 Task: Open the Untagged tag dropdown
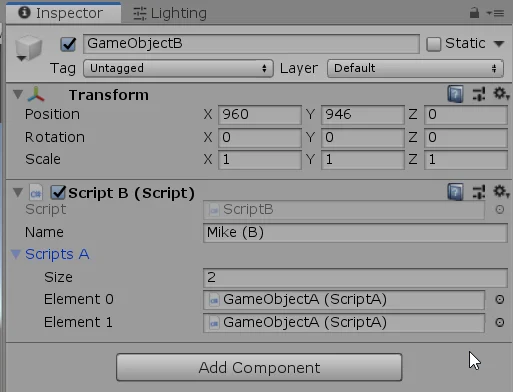pyautogui.click(x=178, y=68)
